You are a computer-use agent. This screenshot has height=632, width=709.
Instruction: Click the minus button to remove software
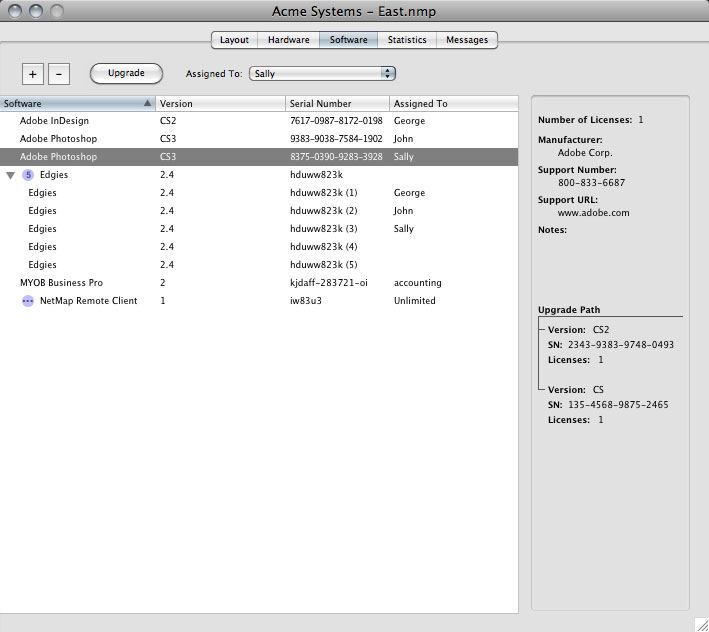59,74
